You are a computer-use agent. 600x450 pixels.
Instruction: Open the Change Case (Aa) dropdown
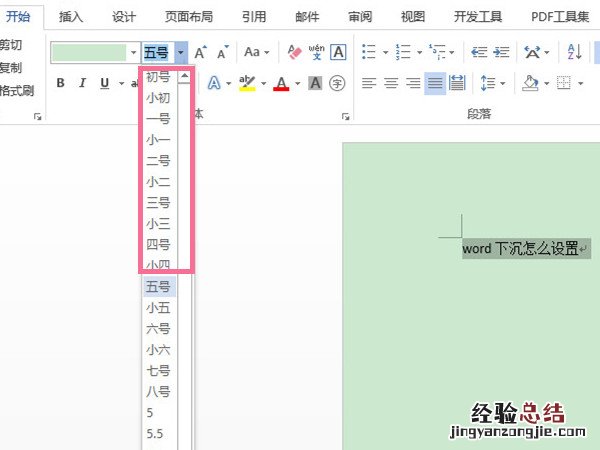tap(256, 52)
